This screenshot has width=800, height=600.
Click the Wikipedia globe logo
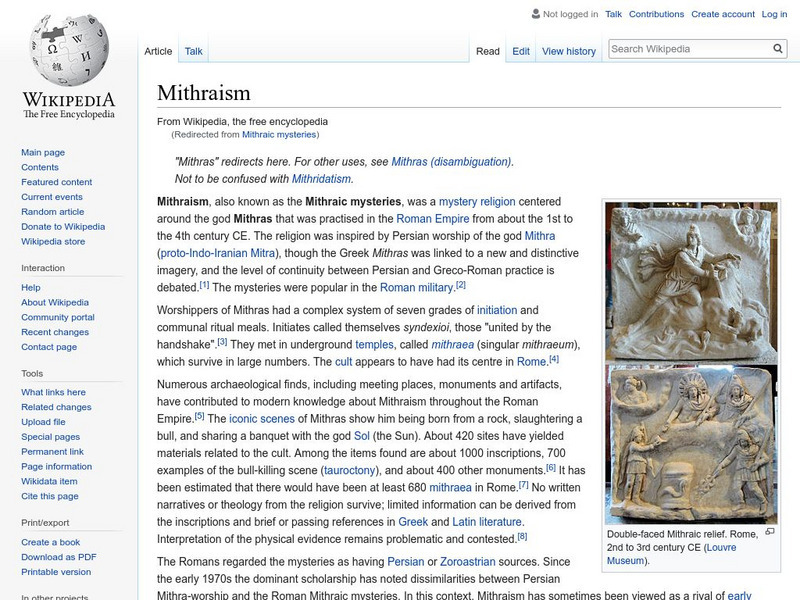click(69, 49)
